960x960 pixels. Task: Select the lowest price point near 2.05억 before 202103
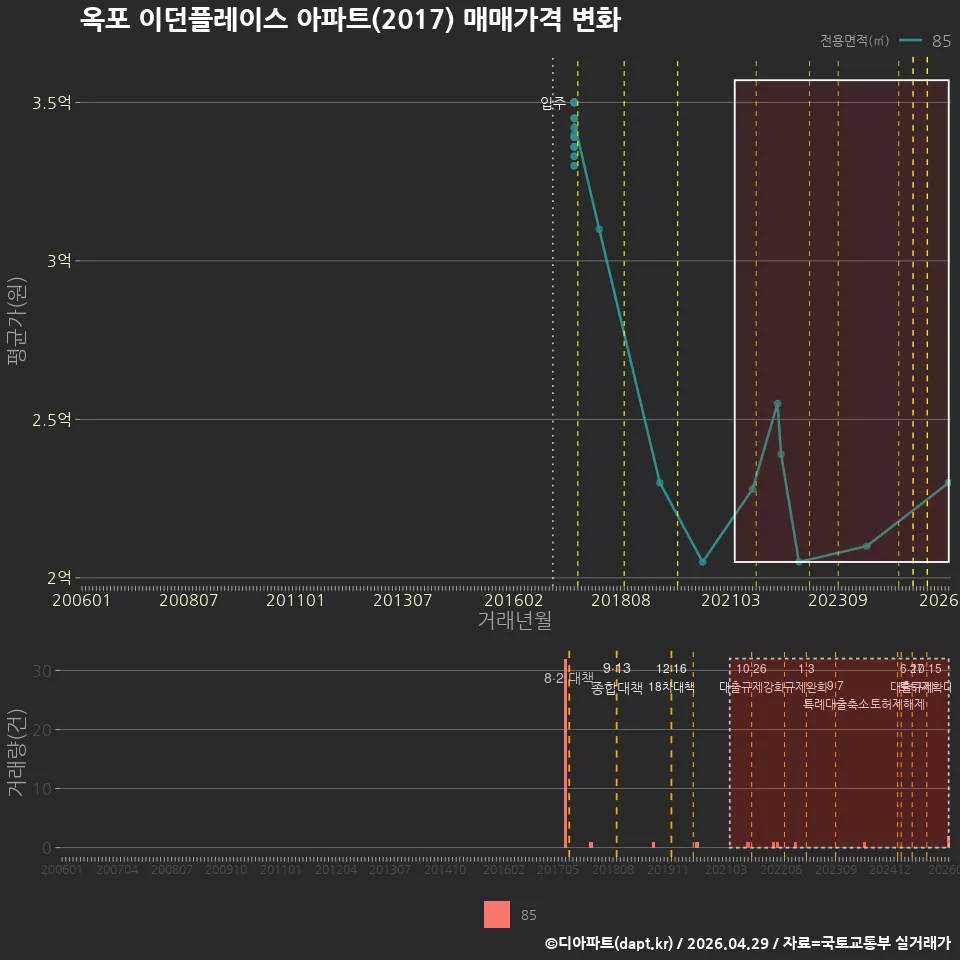[x=702, y=561]
